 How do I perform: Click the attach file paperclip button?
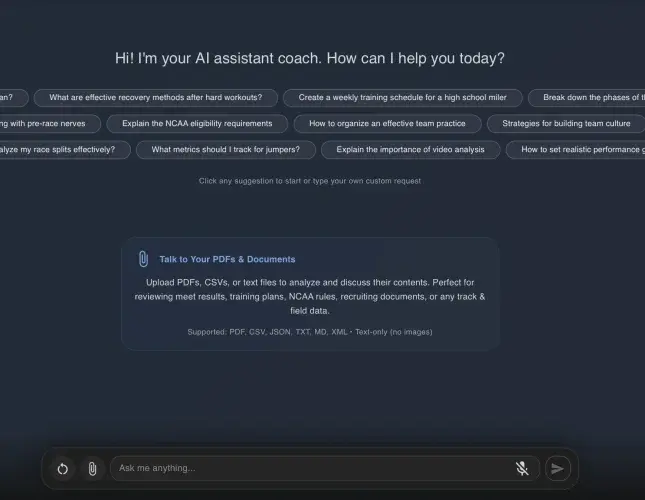point(93,468)
